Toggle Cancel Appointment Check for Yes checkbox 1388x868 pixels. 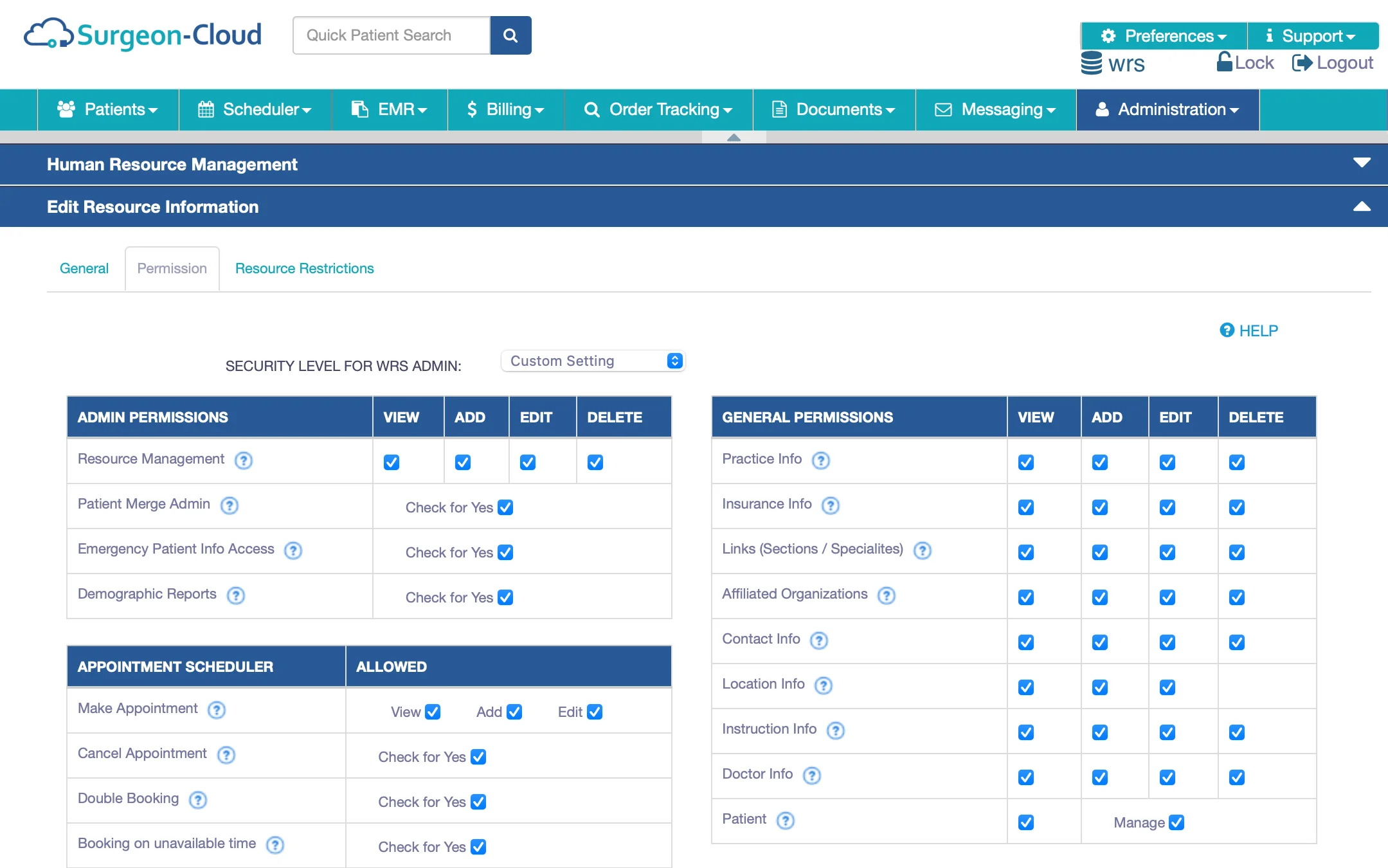pos(478,757)
